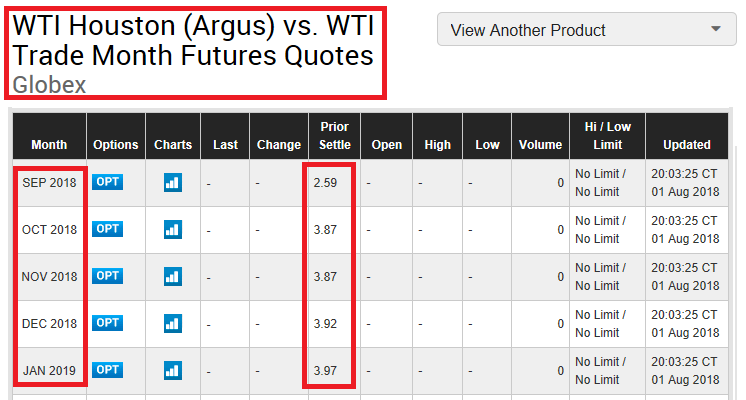
Task: Click the OPT button for NOV 2018
Action: (108, 276)
